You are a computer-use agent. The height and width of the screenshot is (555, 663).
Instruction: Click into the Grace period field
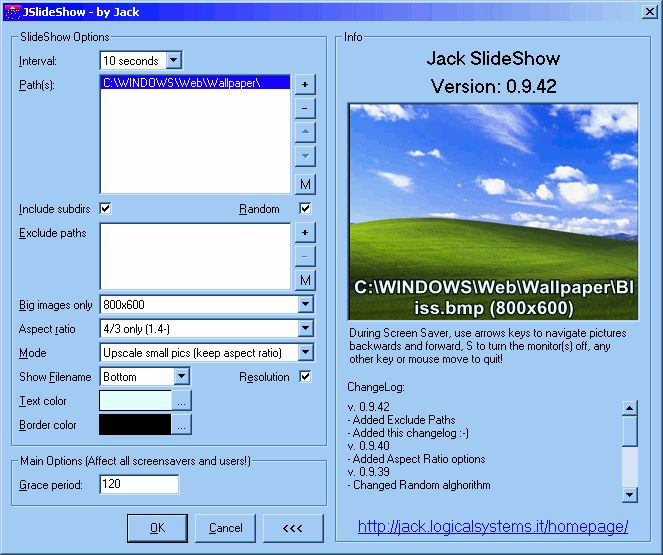tap(139, 484)
